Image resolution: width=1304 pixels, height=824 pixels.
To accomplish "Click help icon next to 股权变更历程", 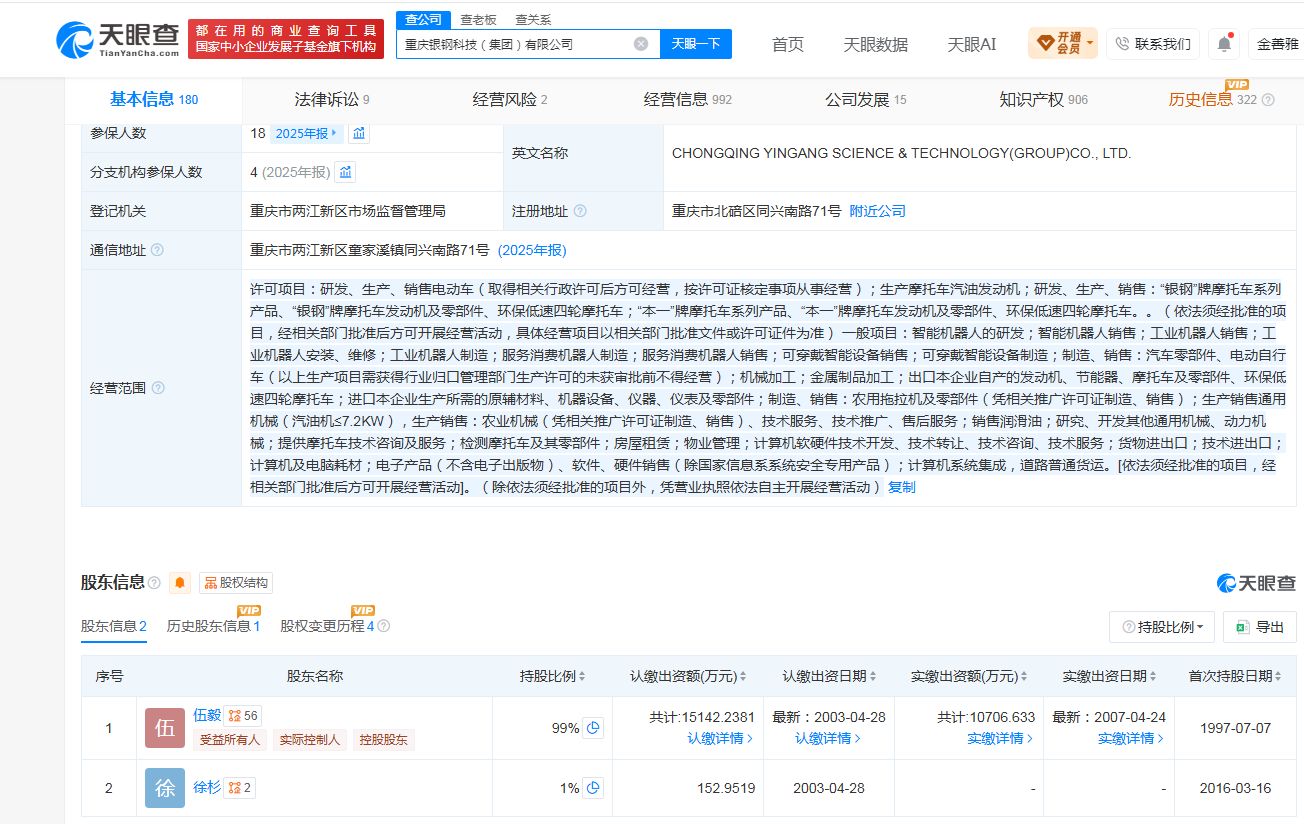I will click(x=383, y=626).
